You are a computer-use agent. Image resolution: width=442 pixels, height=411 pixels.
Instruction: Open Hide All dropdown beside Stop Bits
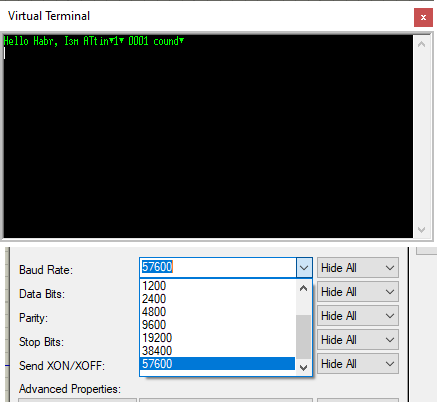tap(358, 340)
